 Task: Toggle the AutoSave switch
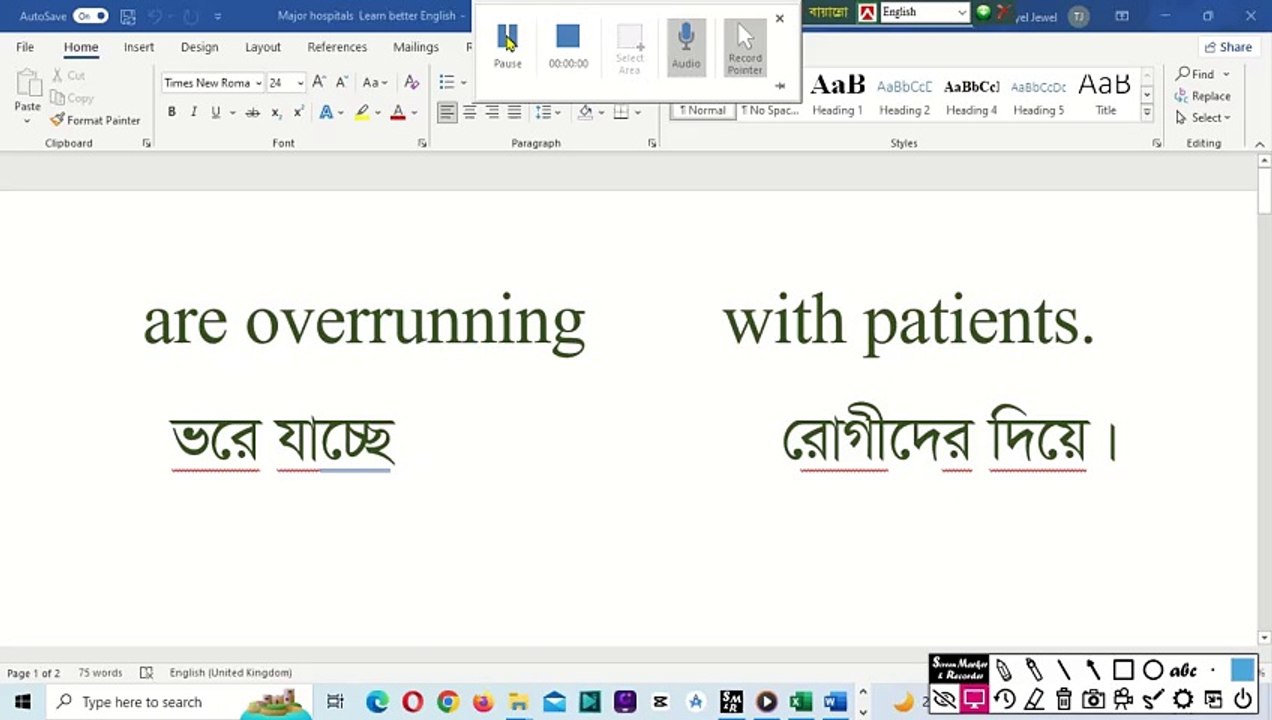click(x=90, y=16)
